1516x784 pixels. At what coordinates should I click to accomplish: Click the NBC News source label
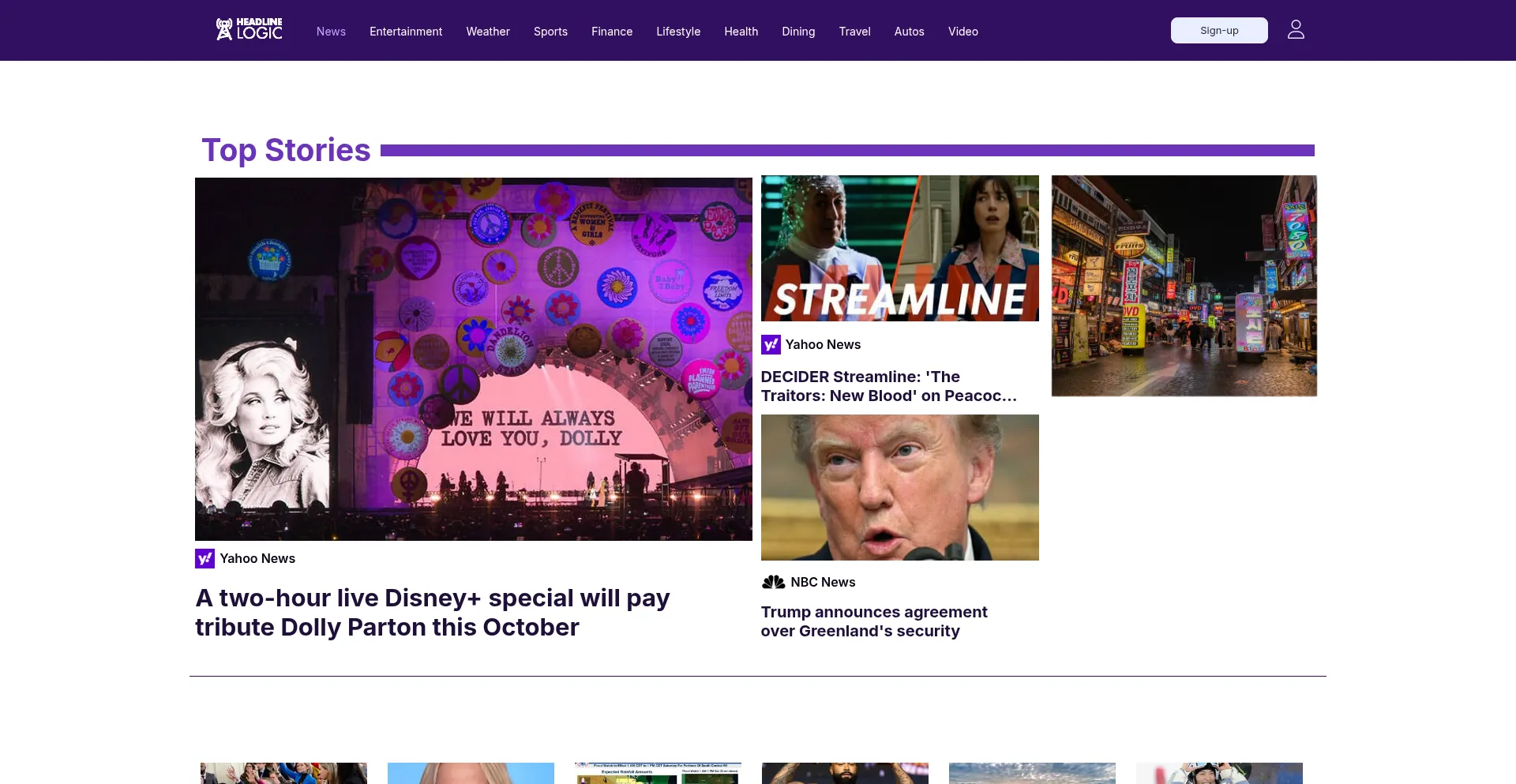(x=823, y=582)
